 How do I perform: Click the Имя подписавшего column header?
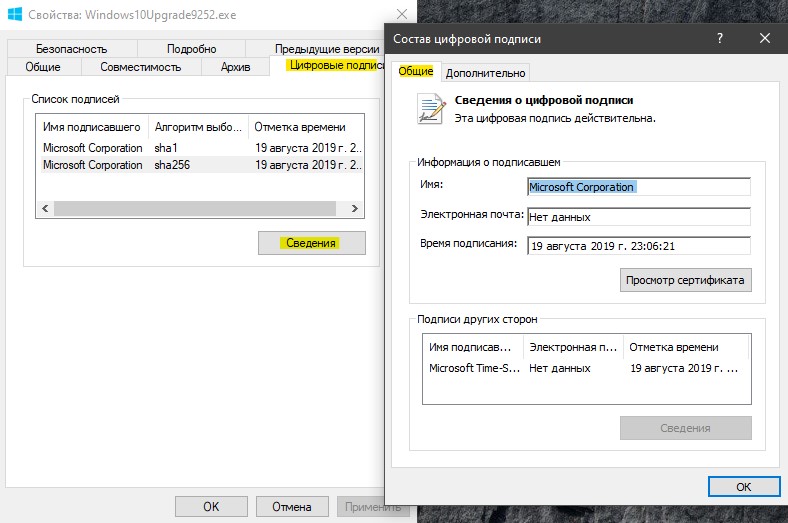[x=92, y=127]
